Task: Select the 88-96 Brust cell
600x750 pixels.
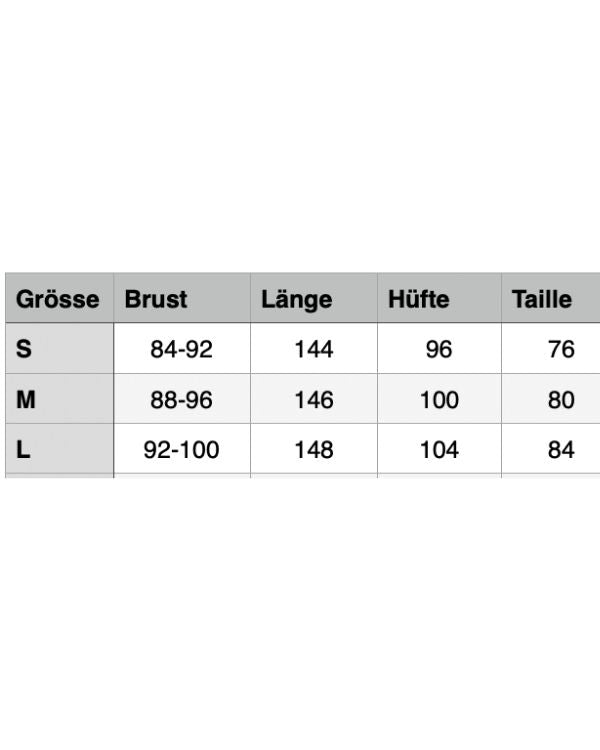Action: click(x=181, y=400)
